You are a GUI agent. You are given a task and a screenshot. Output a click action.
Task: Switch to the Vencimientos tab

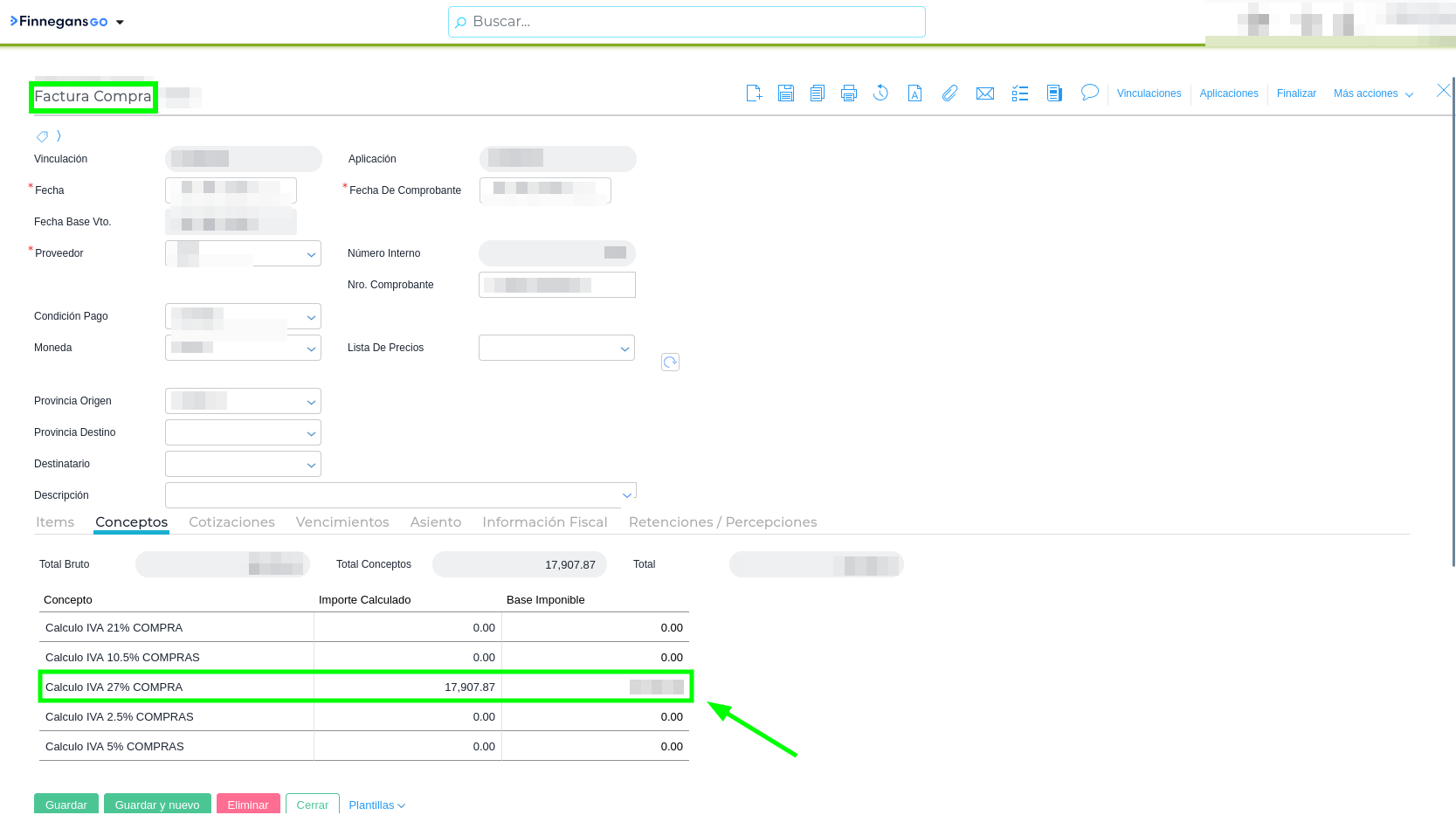(342, 522)
